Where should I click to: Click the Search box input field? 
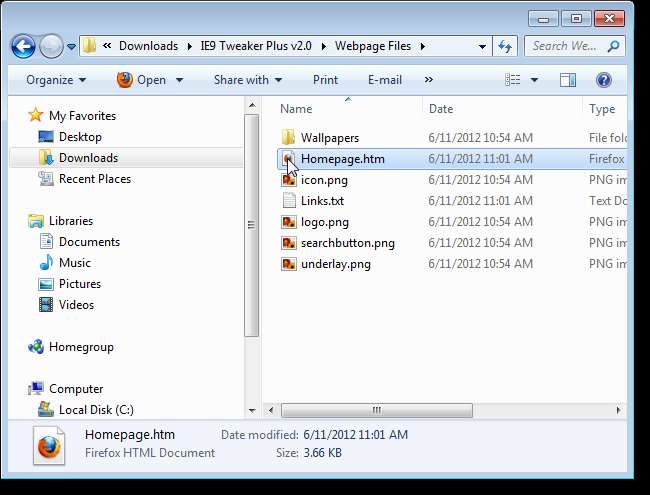point(565,46)
